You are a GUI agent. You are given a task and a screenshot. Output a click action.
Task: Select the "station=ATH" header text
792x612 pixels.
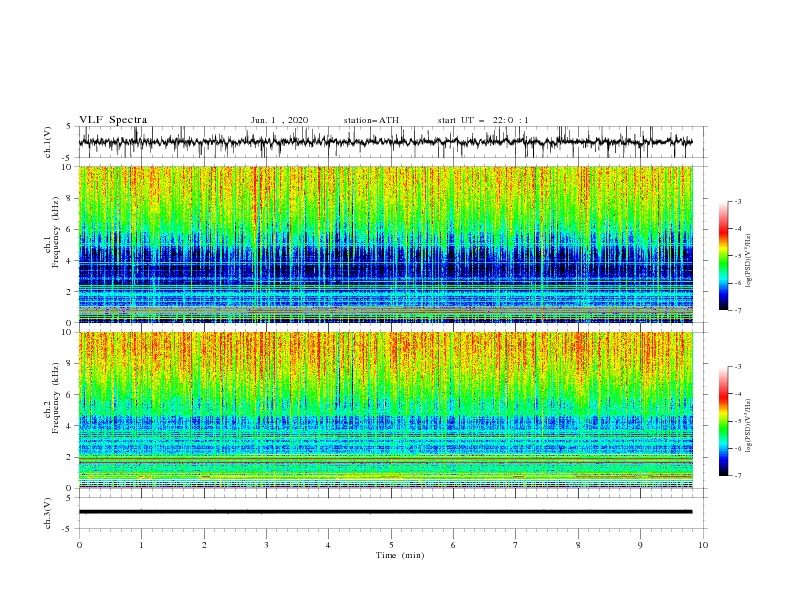coord(371,120)
